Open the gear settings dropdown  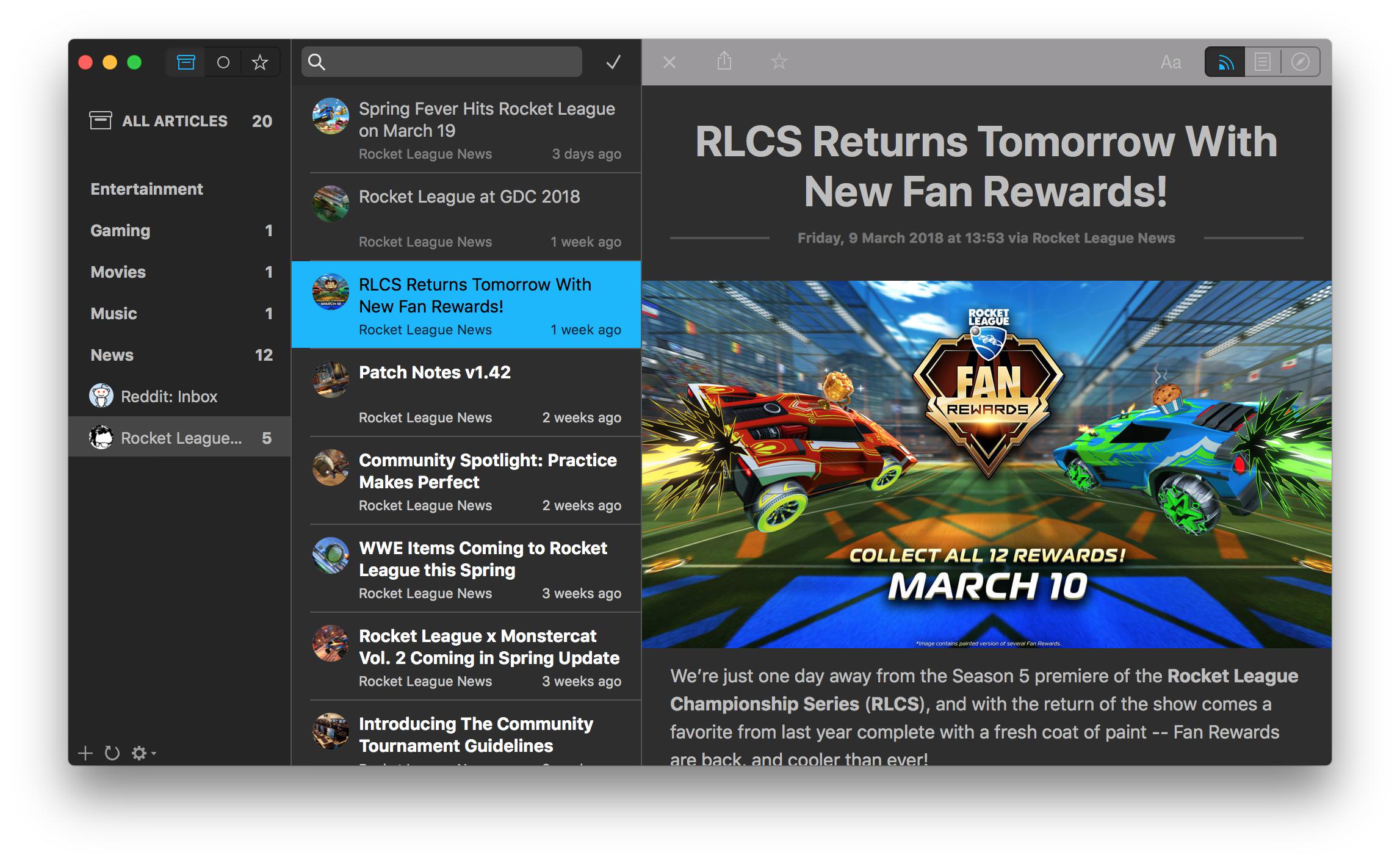tap(143, 753)
